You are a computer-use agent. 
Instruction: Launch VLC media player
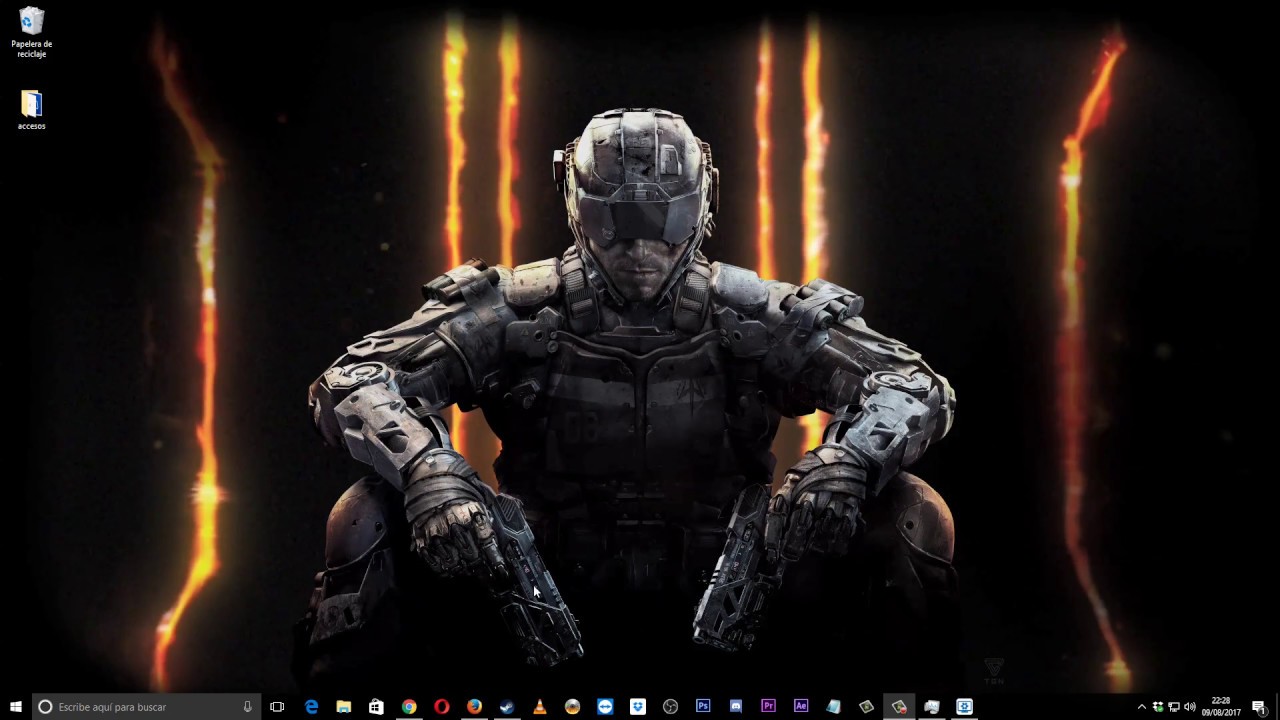coord(540,707)
